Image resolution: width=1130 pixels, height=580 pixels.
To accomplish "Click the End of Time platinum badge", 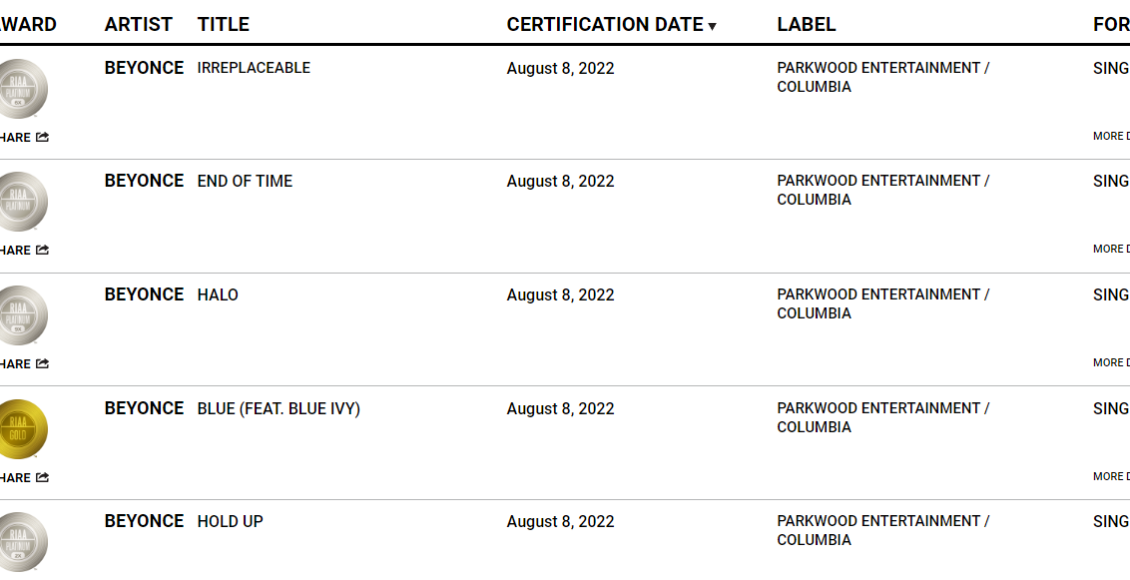I will tap(22, 201).
